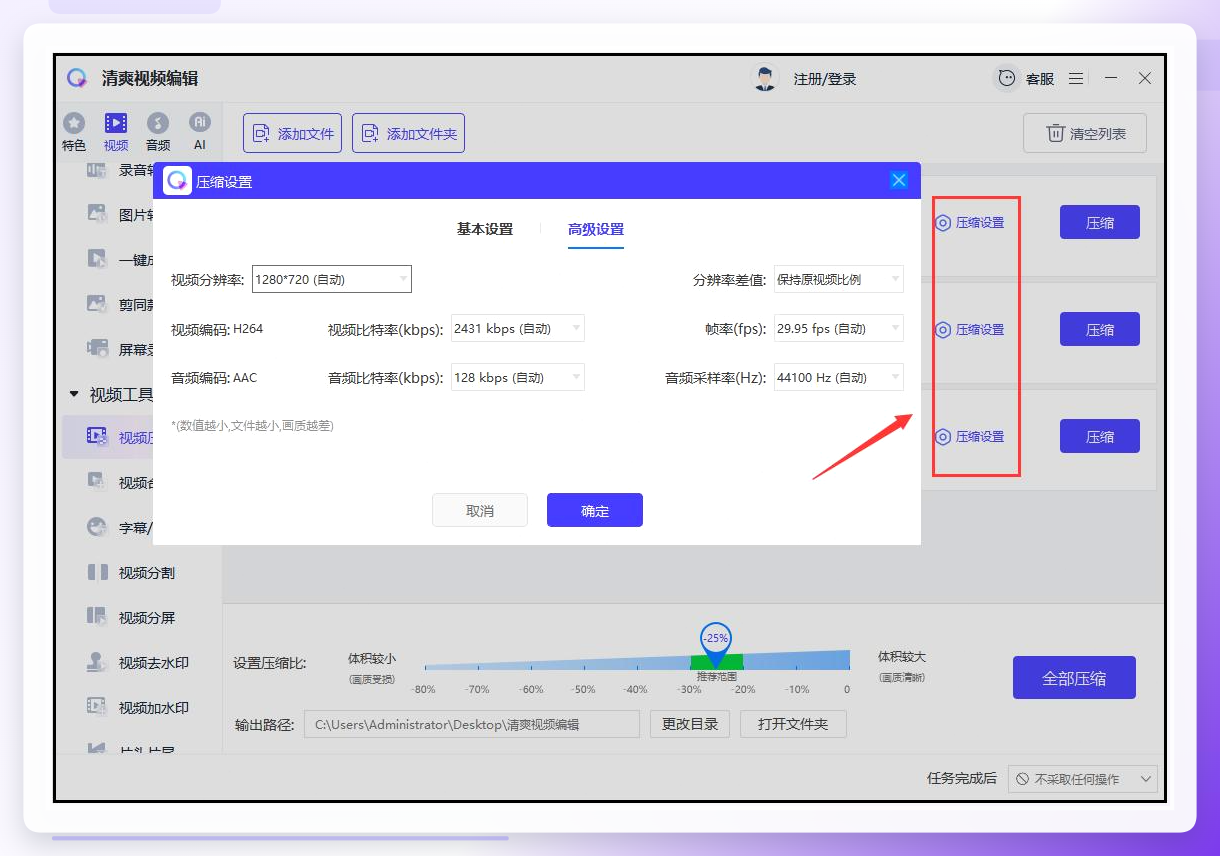Open the 视频比特率 2431 kbps dropdown
Image resolution: width=1220 pixels, height=856 pixels.
click(x=518, y=328)
